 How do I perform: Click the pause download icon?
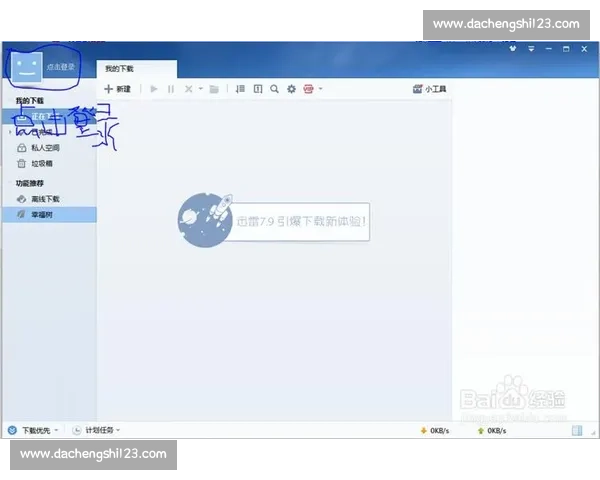(171, 89)
